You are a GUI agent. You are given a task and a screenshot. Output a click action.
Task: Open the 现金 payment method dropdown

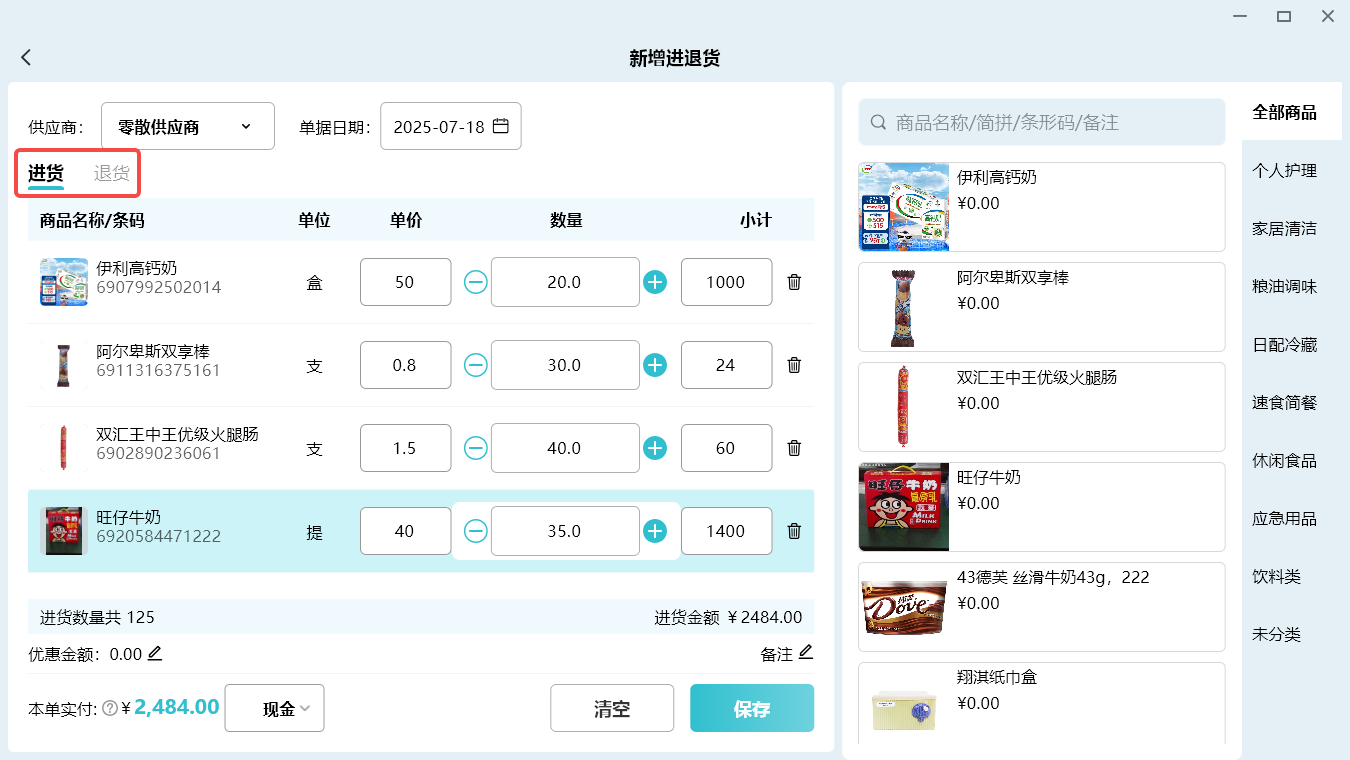[275, 708]
